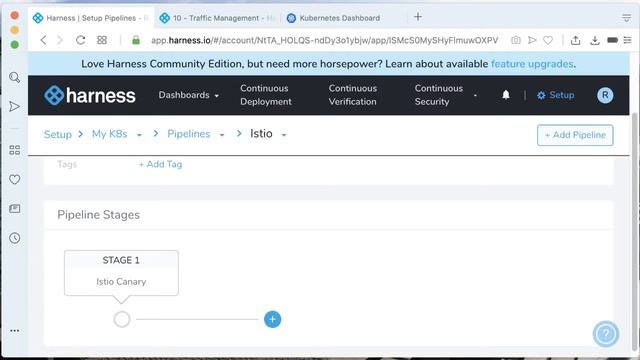Open sidebar flow arrow icon
This screenshot has width=640, height=360.
click(x=15, y=107)
